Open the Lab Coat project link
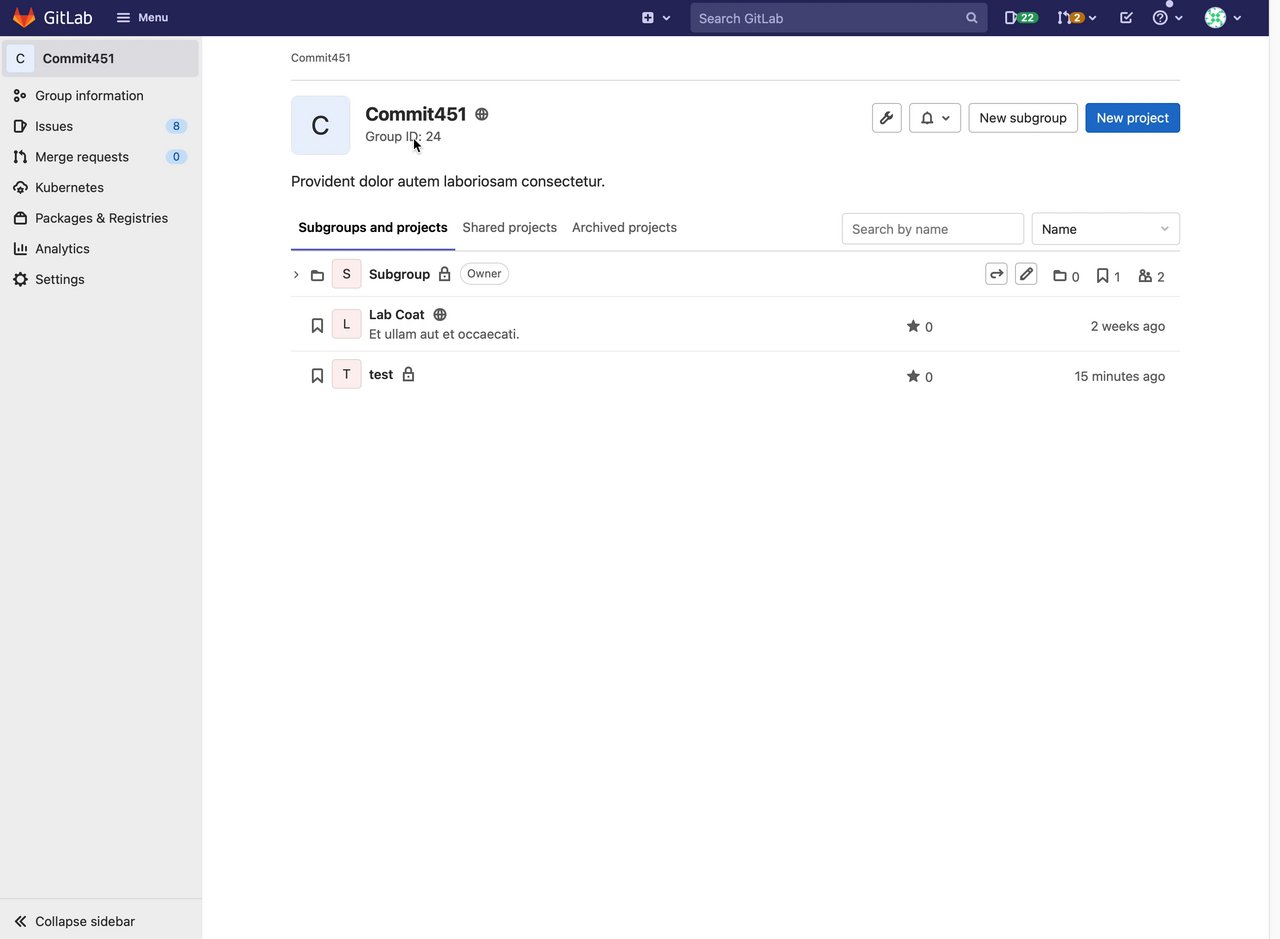Screen dimensions: 1280x939 click(397, 315)
